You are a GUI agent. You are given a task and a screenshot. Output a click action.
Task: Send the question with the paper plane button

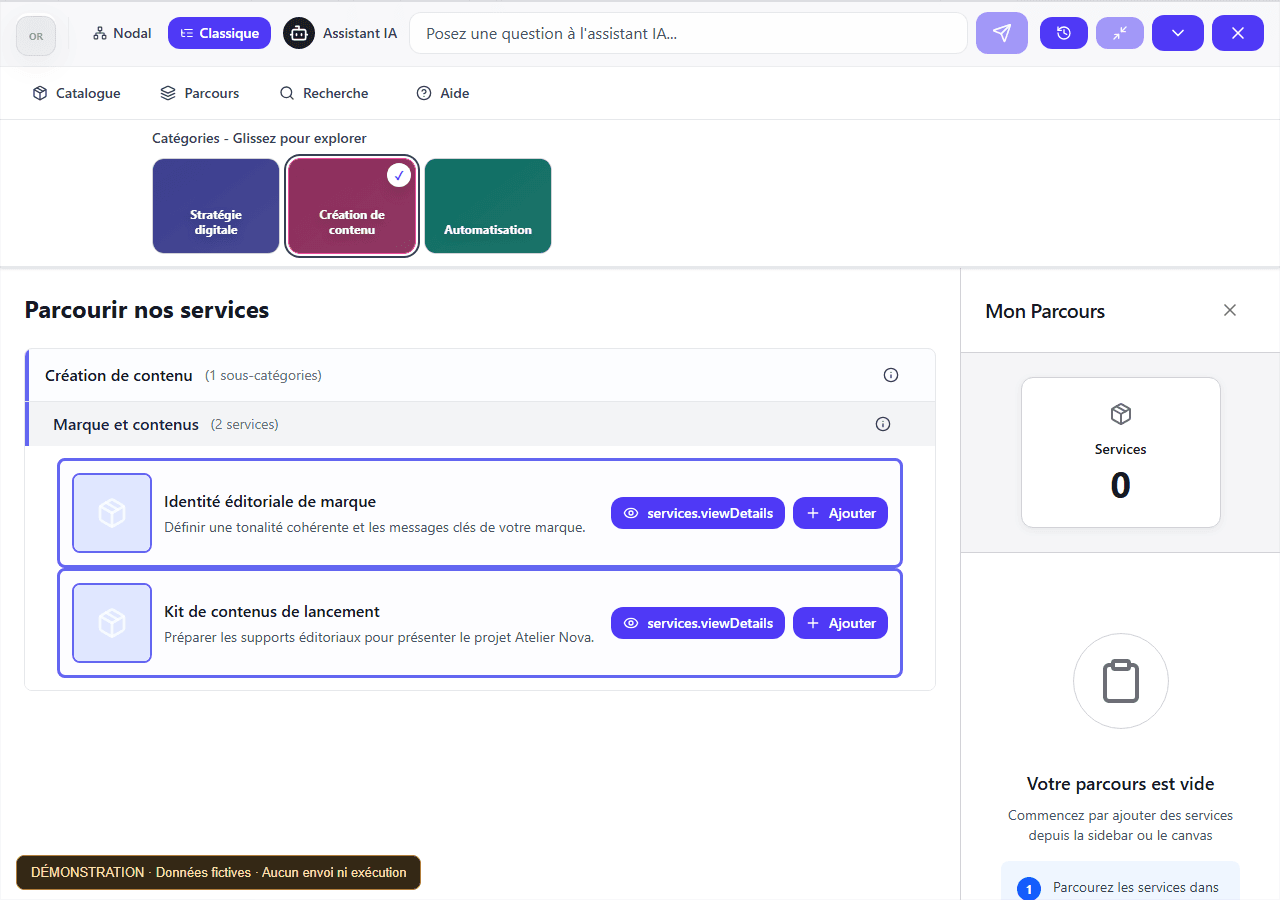click(x=1002, y=33)
